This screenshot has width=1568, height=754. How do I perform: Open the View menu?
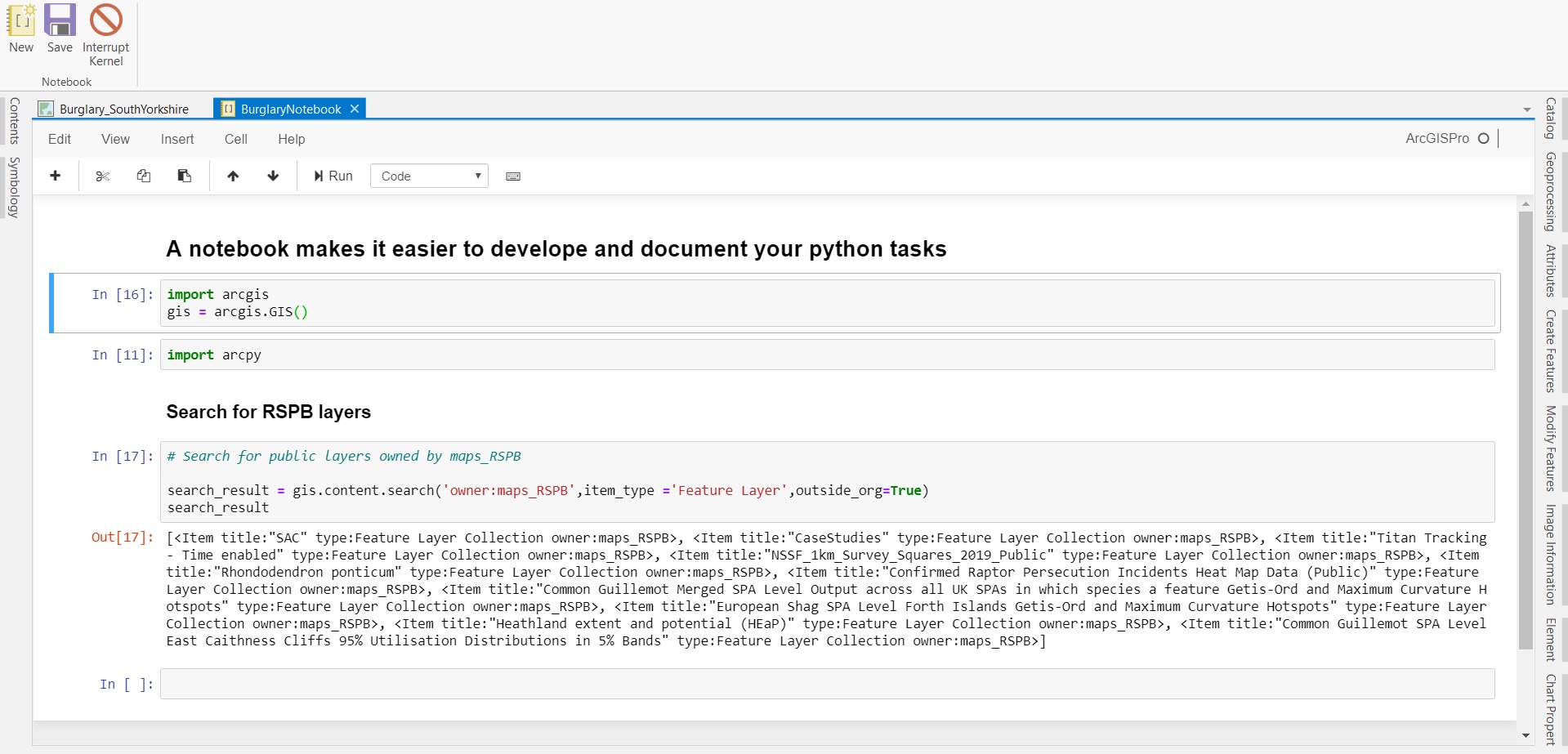[x=115, y=139]
